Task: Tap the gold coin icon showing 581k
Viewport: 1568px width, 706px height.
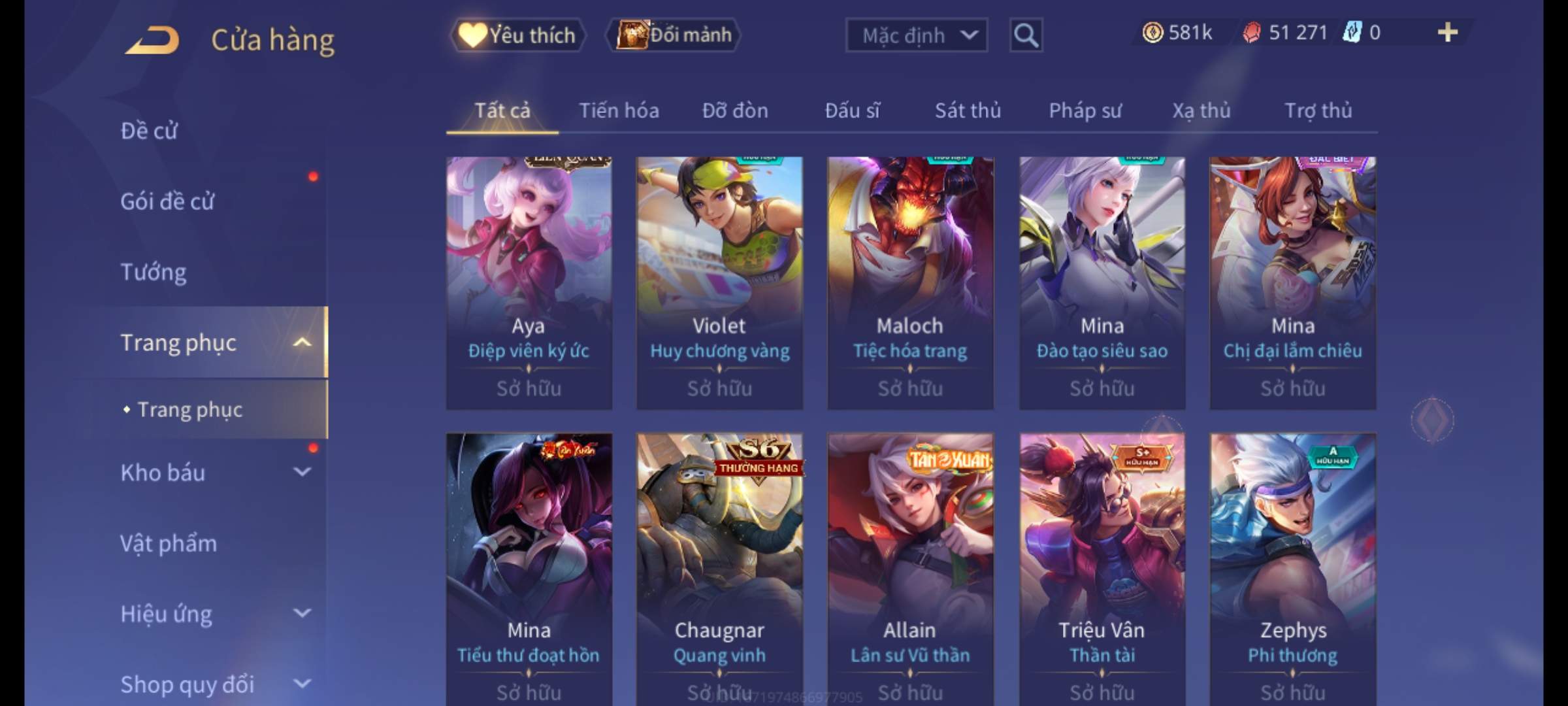Action: click(x=1152, y=33)
